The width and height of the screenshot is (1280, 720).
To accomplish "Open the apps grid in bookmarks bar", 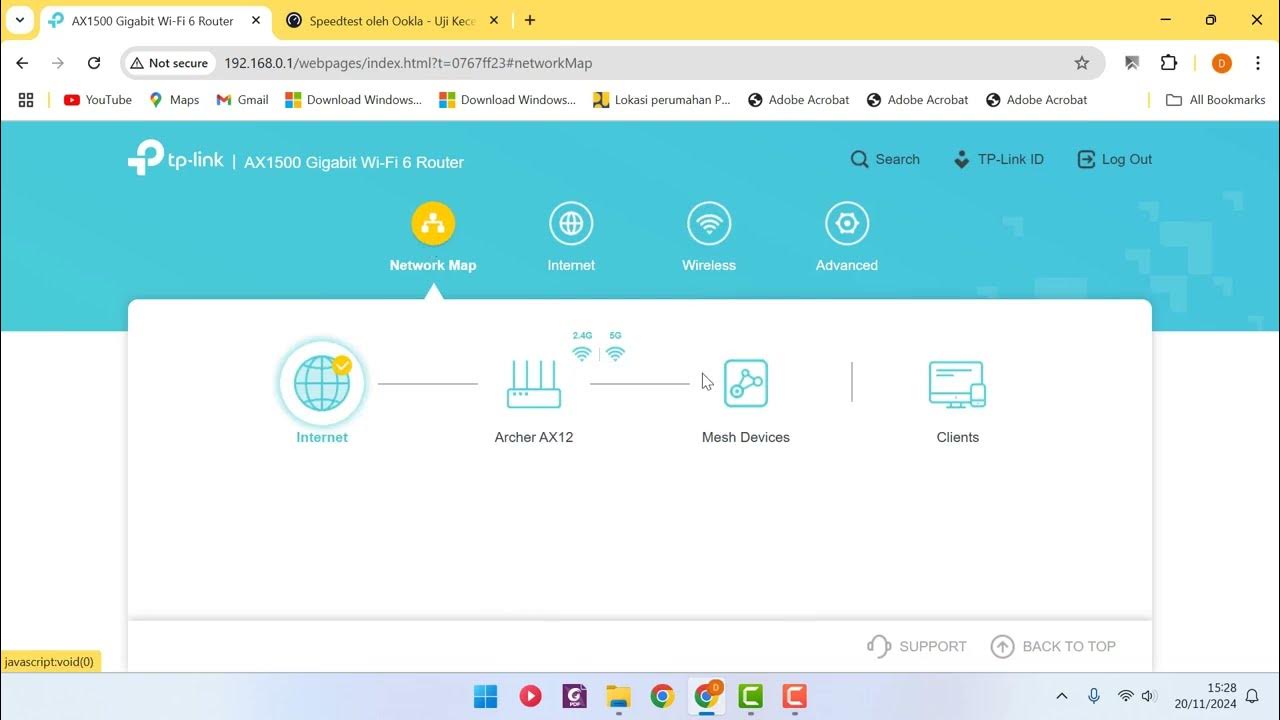I will [x=26, y=100].
